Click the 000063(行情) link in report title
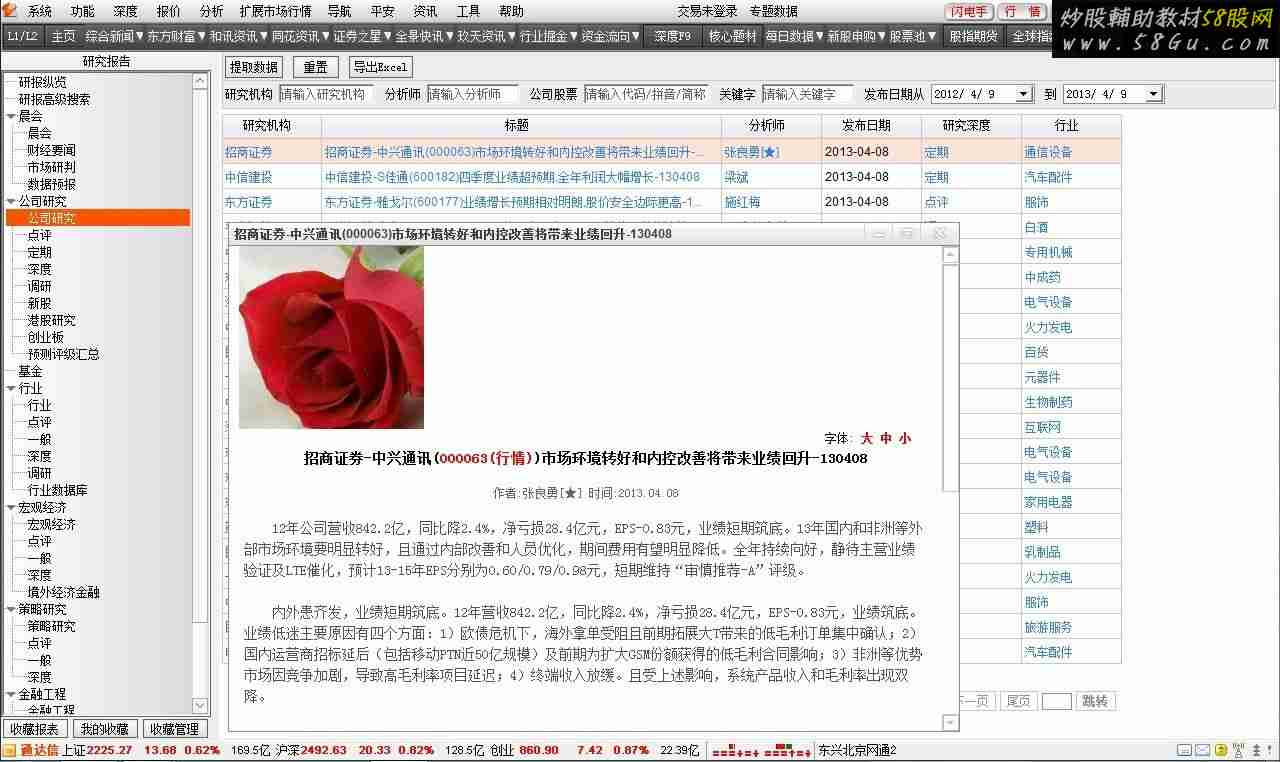 click(x=484, y=458)
